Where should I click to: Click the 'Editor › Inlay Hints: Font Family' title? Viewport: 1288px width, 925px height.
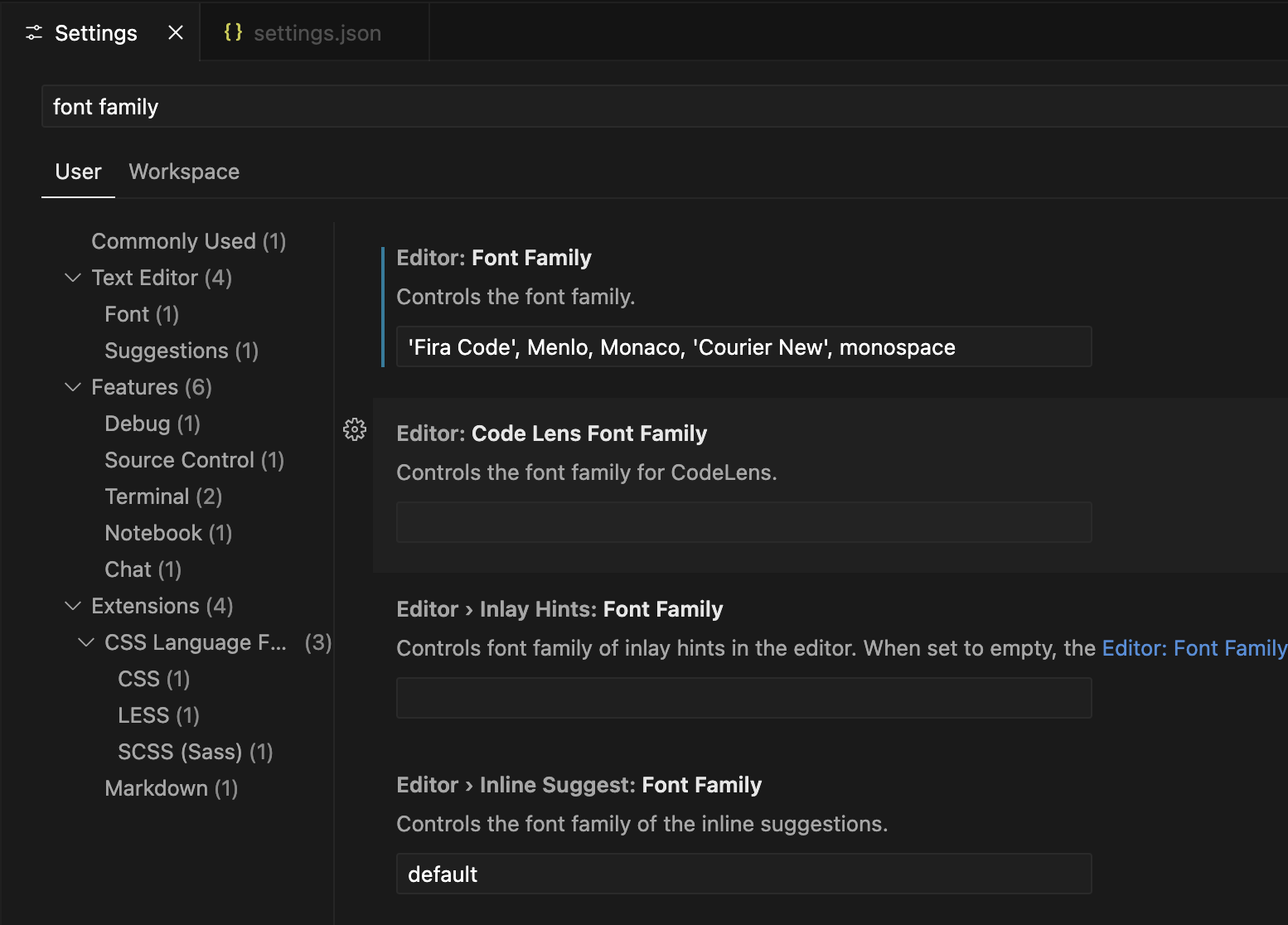559,609
